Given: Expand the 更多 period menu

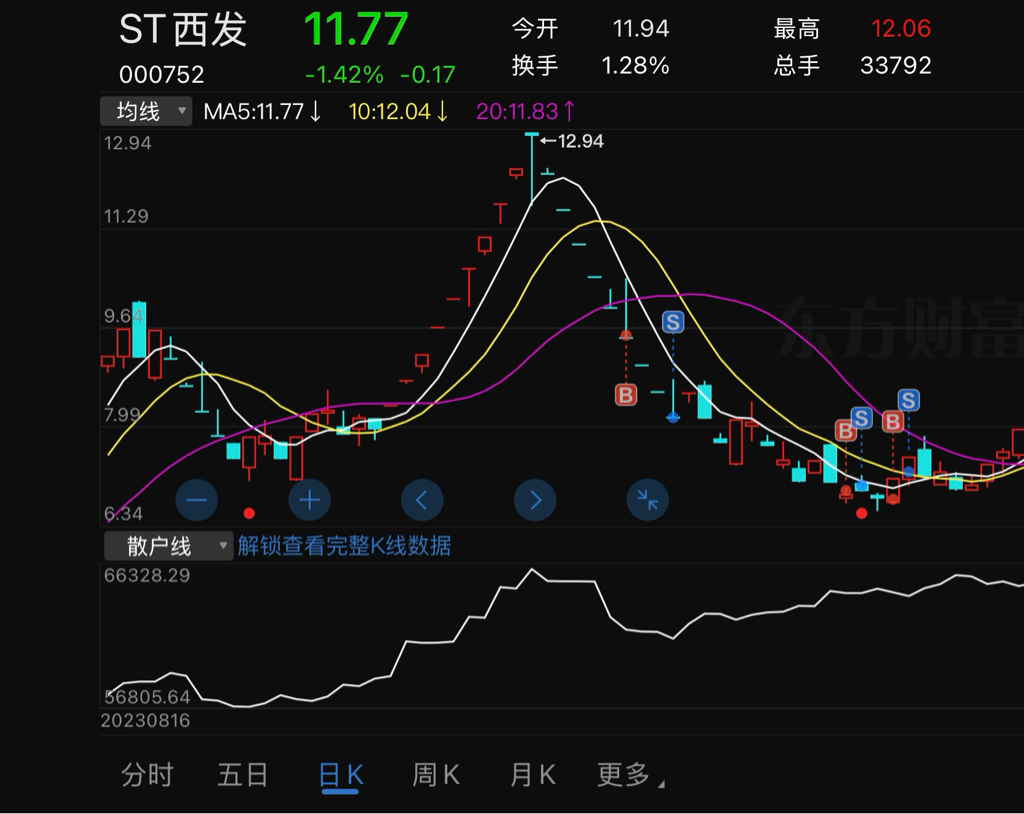Looking at the screenshot, I should pos(630,775).
